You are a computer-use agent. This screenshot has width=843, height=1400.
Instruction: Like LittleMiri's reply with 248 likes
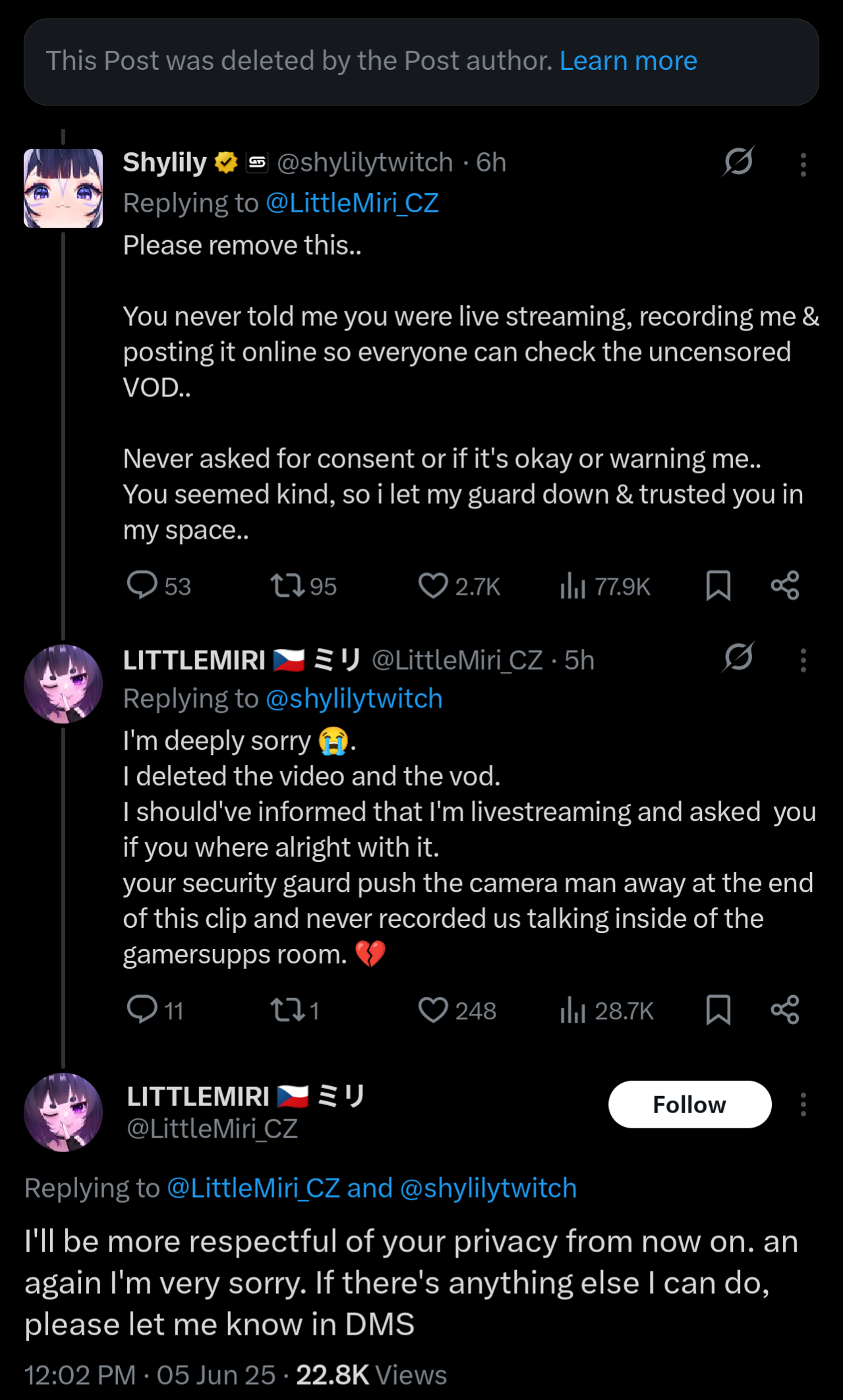point(433,1010)
